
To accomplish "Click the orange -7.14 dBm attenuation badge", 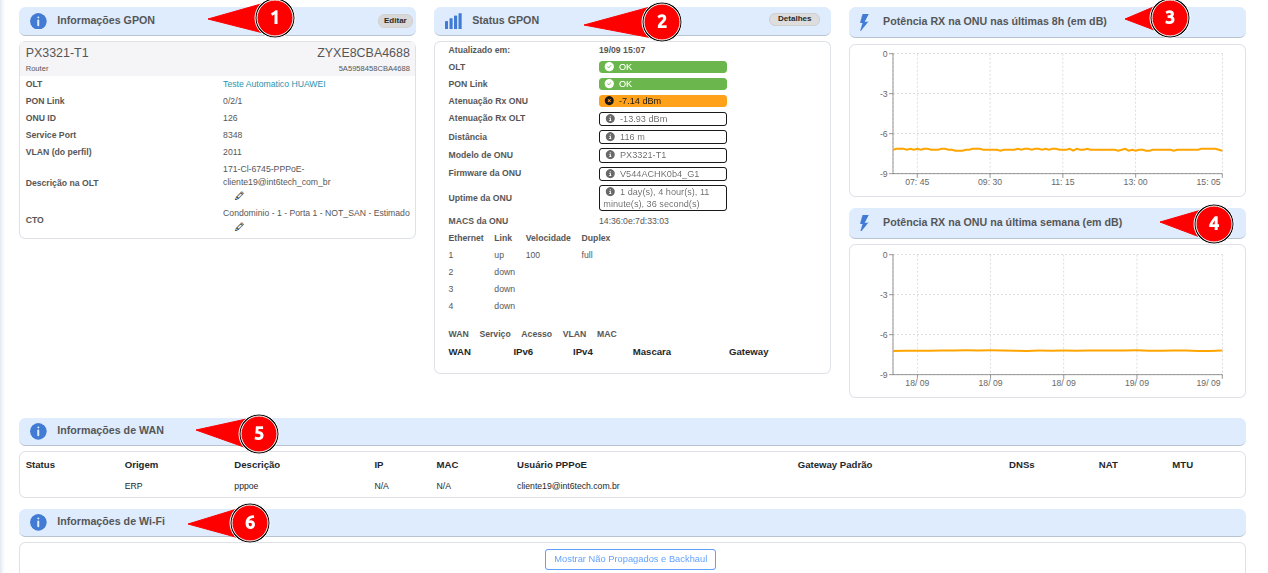I will click(x=662, y=101).
